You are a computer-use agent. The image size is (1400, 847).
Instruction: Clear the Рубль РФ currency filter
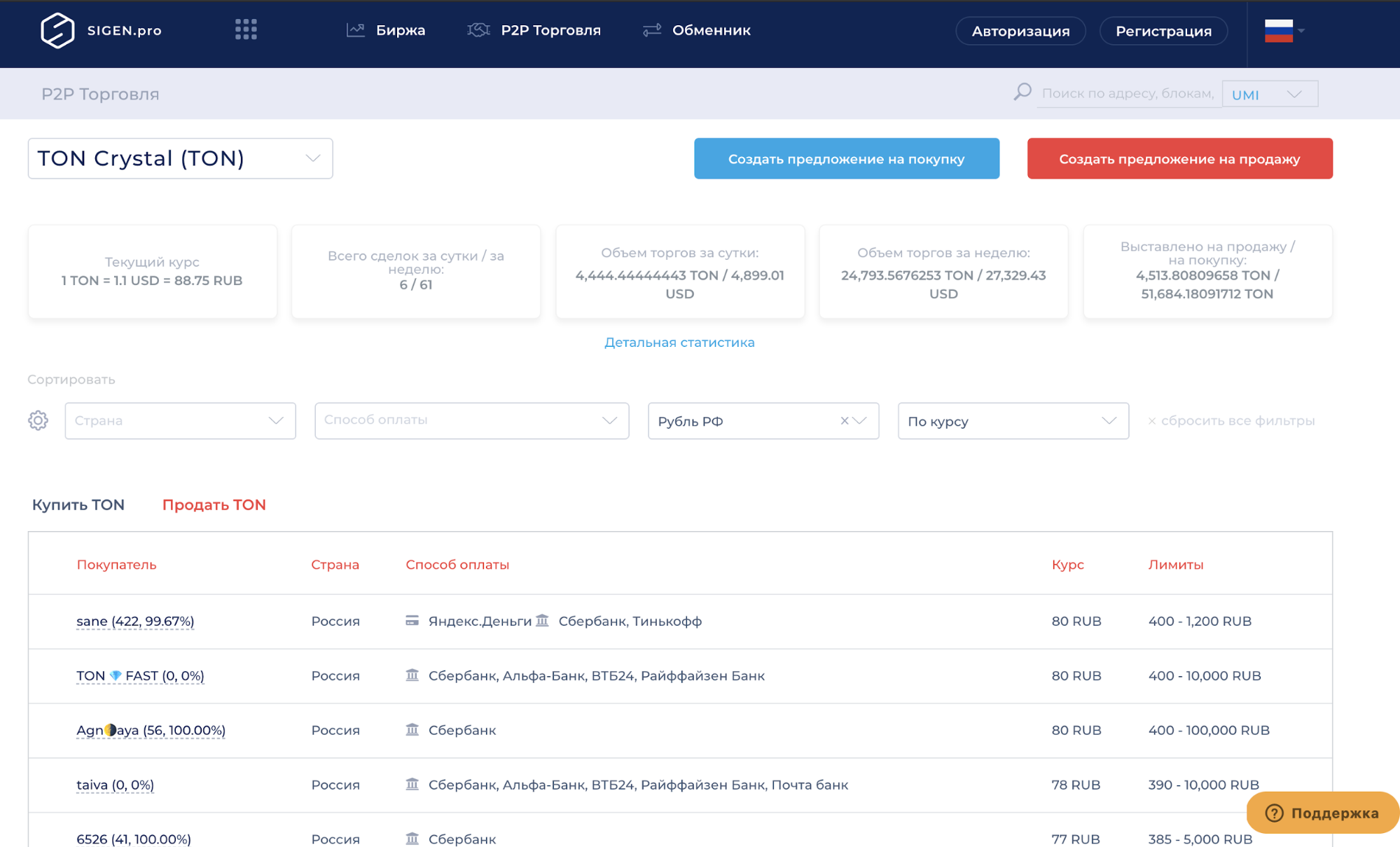tap(844, 420)
